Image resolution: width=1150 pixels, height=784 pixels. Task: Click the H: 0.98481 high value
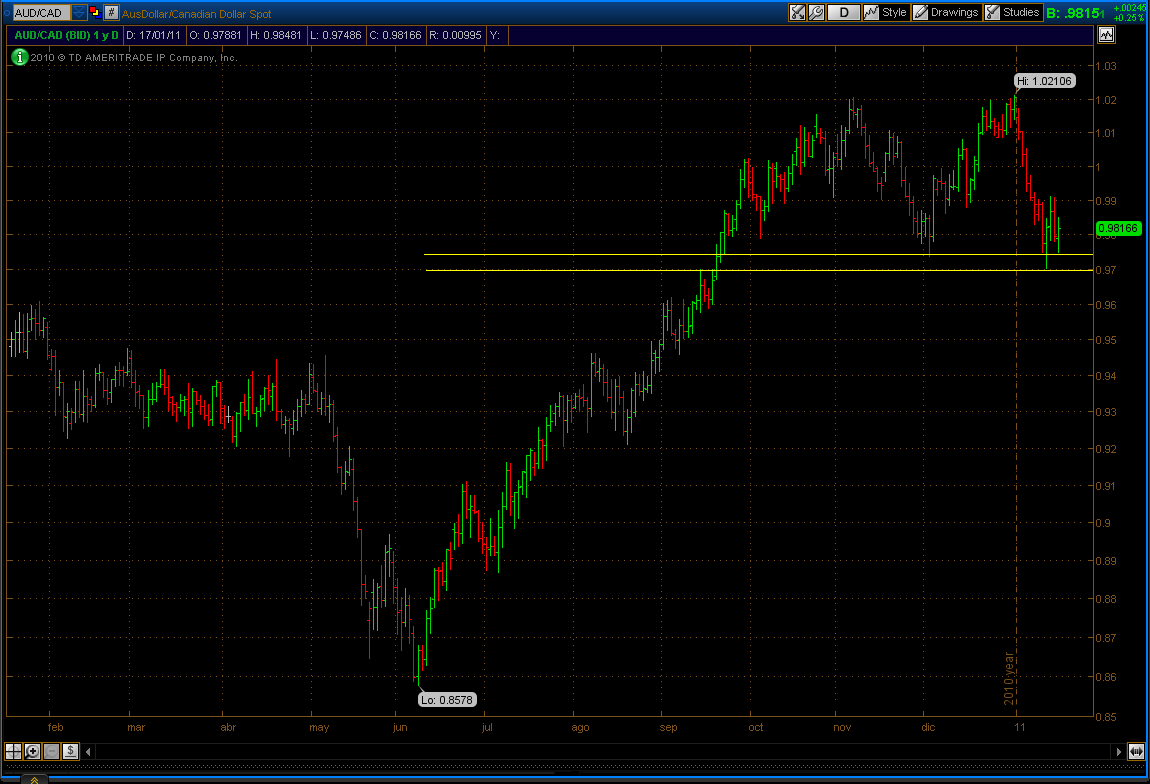[276, 35]
